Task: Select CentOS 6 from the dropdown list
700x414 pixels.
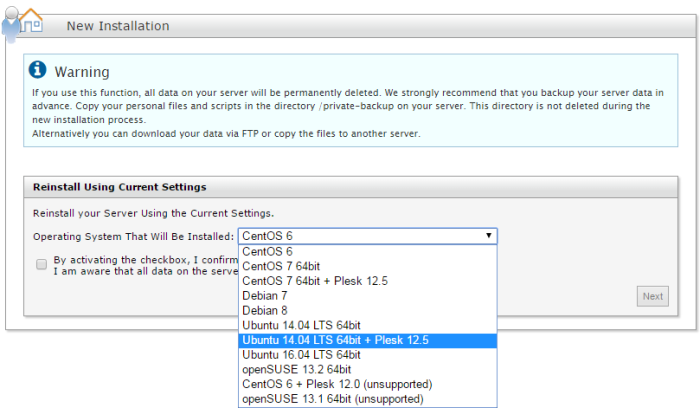Action: (x=267, y=252)
